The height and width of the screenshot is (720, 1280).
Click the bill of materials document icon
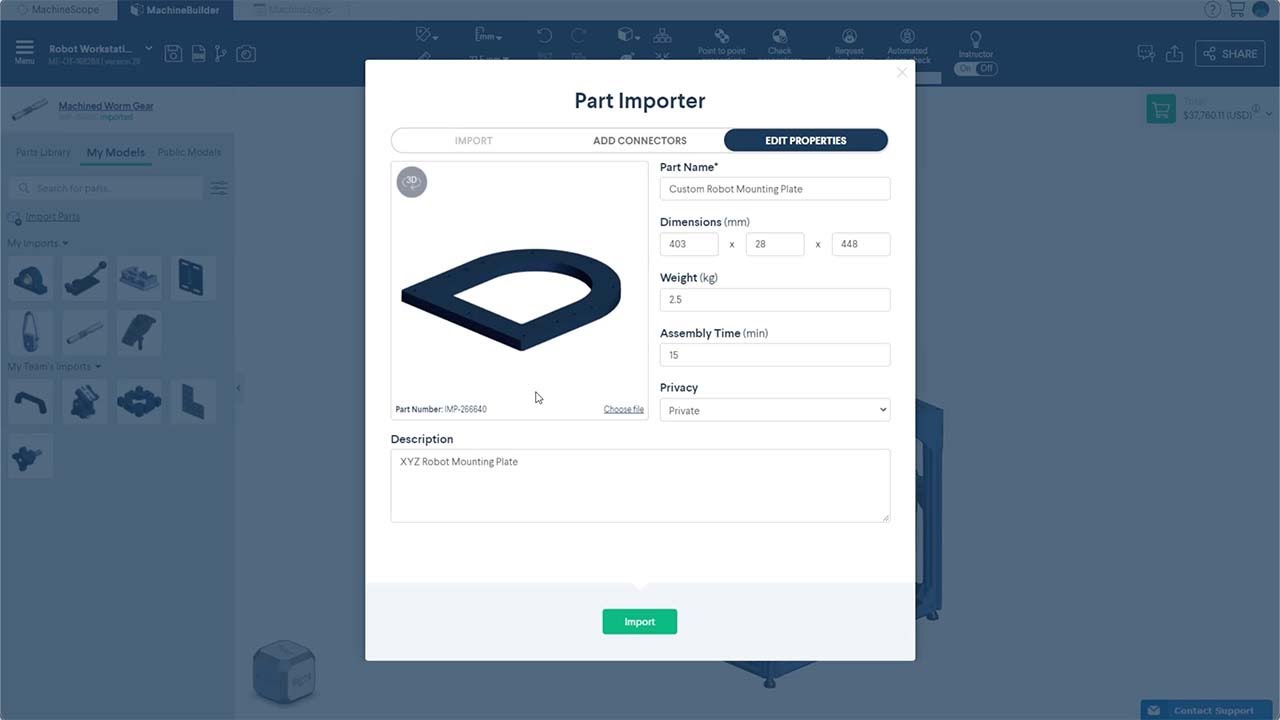click(198, 53)
